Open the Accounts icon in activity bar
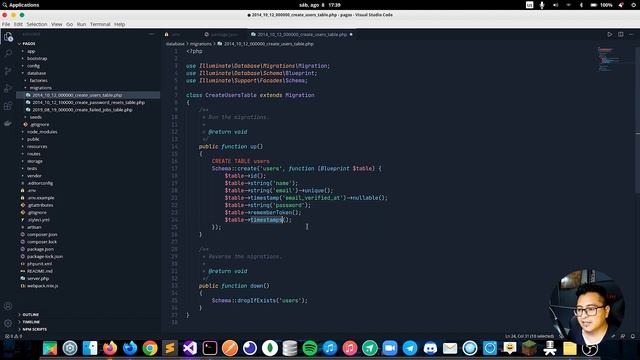The image size is (640, 360). 8,306
